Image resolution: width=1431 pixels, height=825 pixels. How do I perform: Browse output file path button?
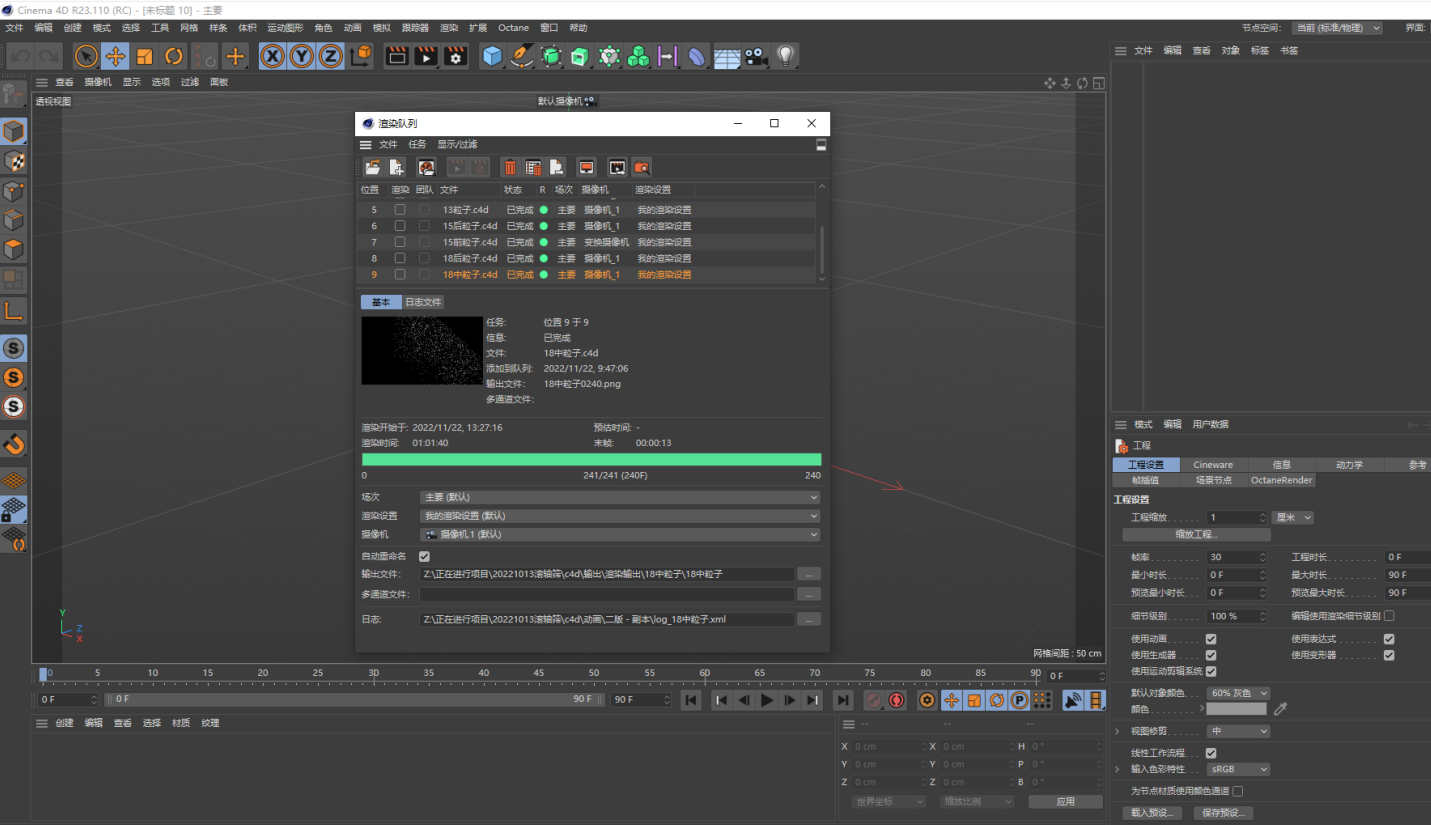coord(809,575)
